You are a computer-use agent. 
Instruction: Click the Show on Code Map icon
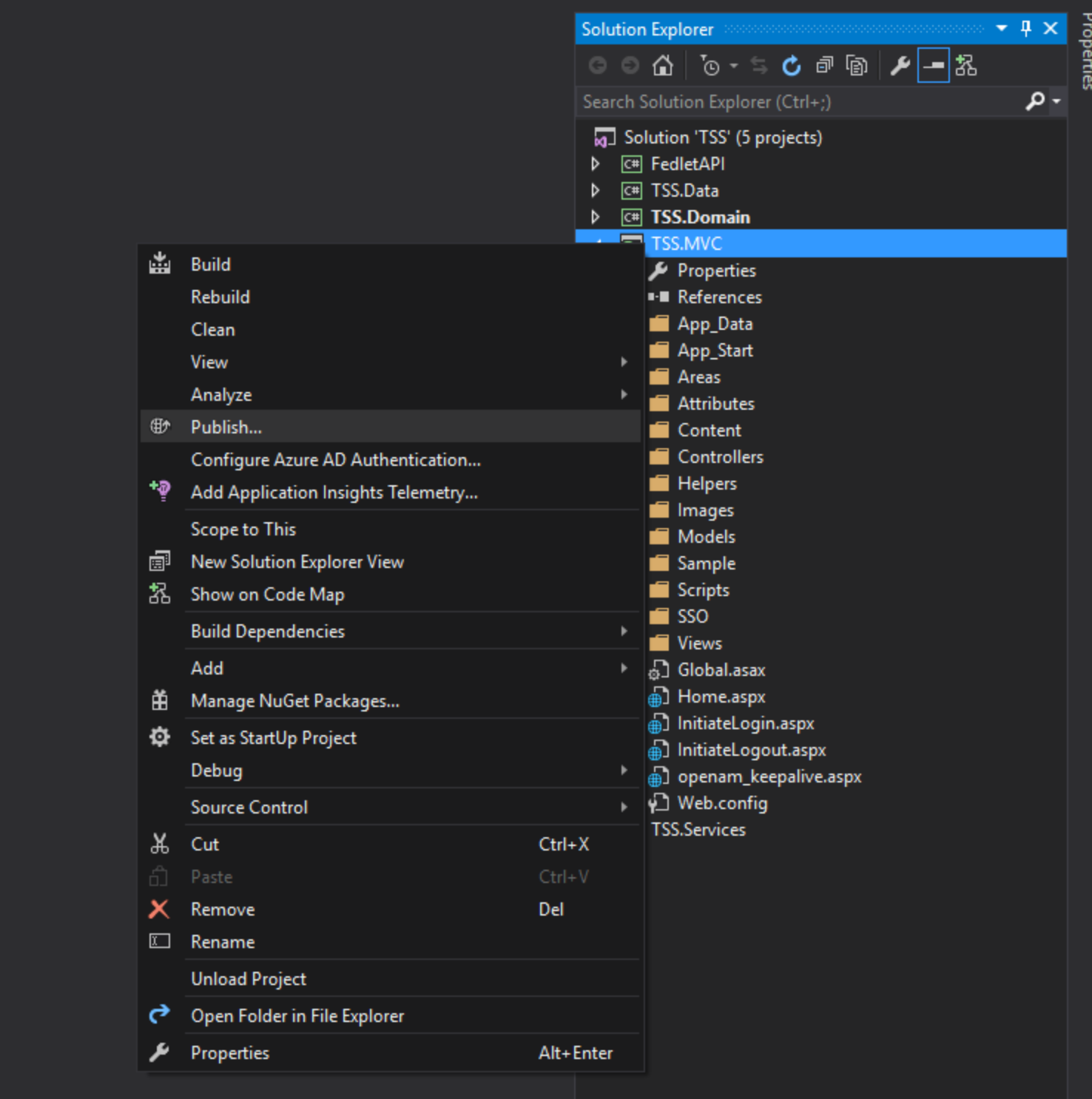coord(160,593)
